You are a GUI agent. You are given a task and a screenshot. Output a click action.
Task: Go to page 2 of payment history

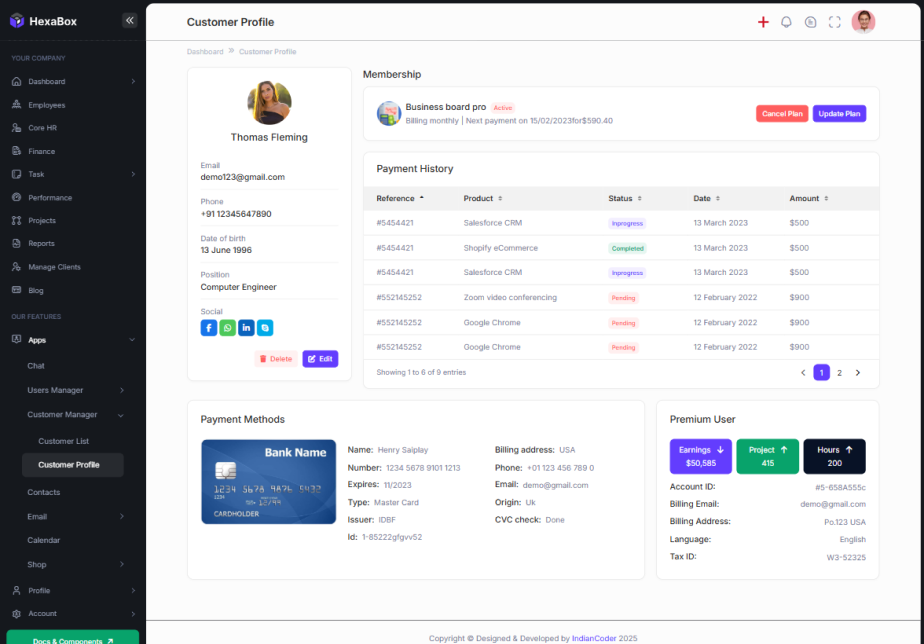click(x=839, y=373)
